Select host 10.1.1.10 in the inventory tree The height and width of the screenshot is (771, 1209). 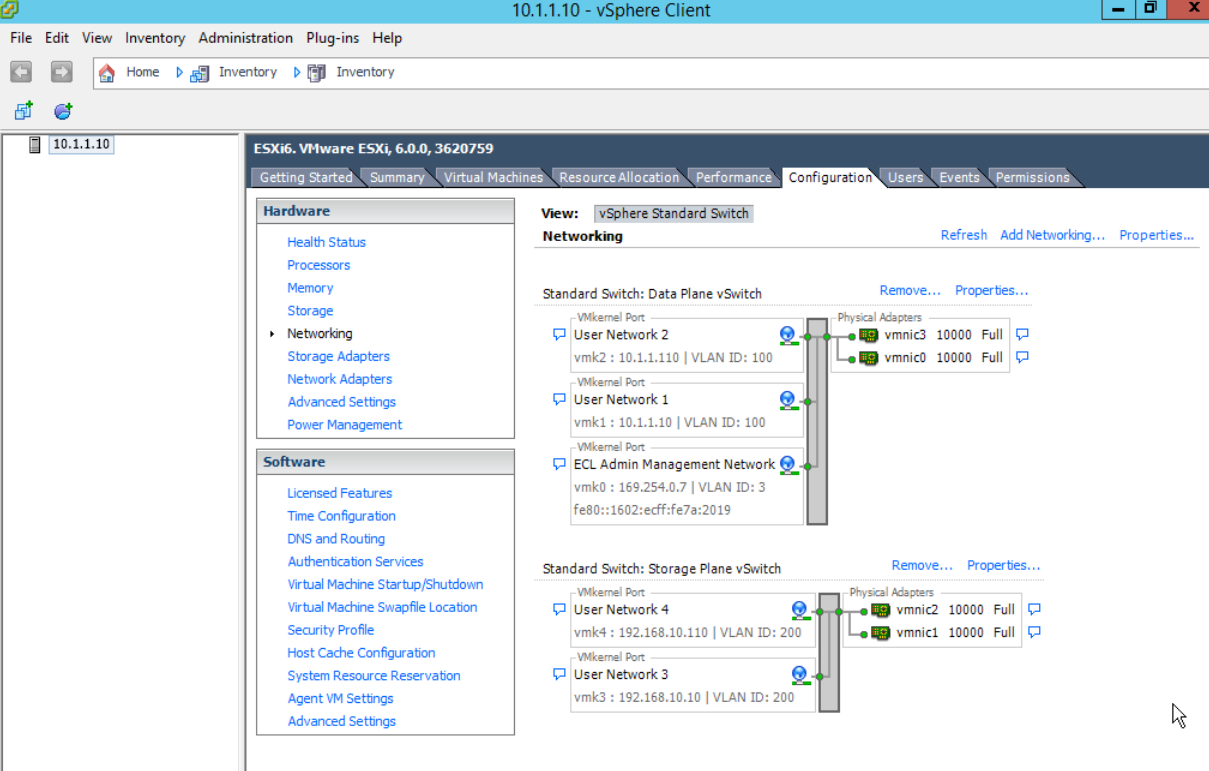80,143
